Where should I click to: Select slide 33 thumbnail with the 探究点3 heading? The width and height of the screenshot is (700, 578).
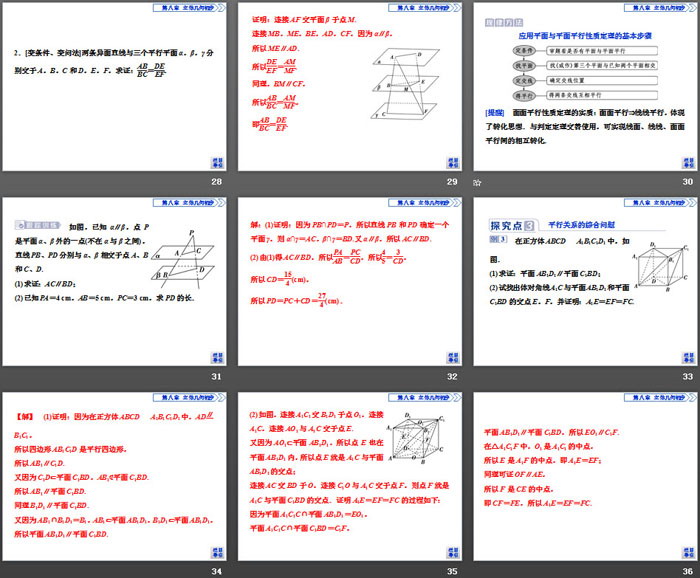tap(585, 282)
